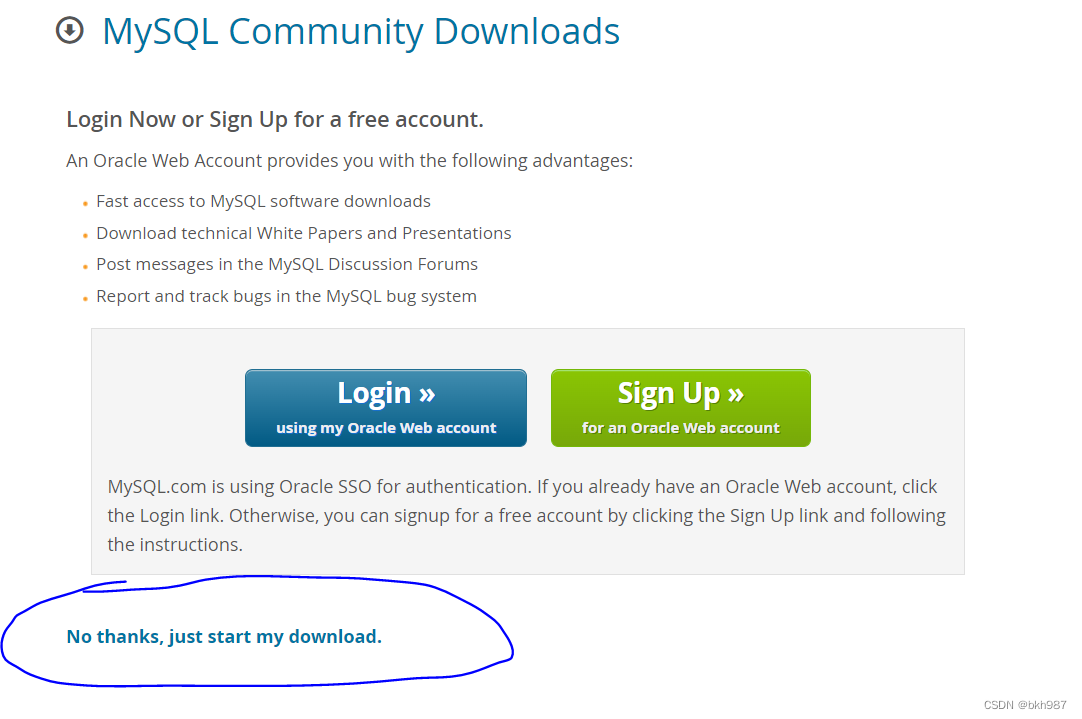Click 'Post messages in the MySQL Discussion Forums'
The width and height of the screenshot is (1082, 719).
tap(286, 264)
